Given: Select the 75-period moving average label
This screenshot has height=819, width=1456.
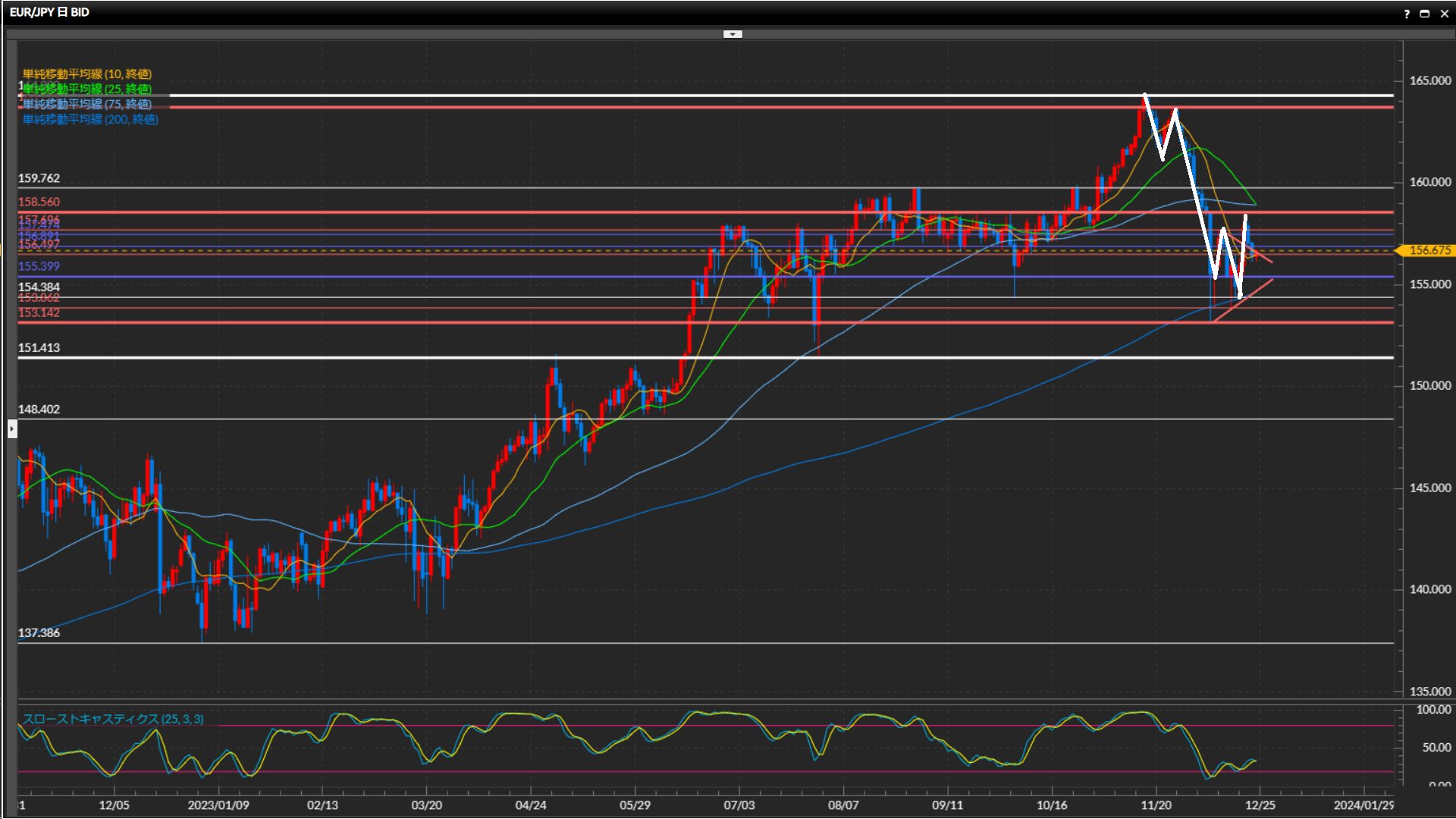Looking at the screenshot, I should tap(87, 104).
